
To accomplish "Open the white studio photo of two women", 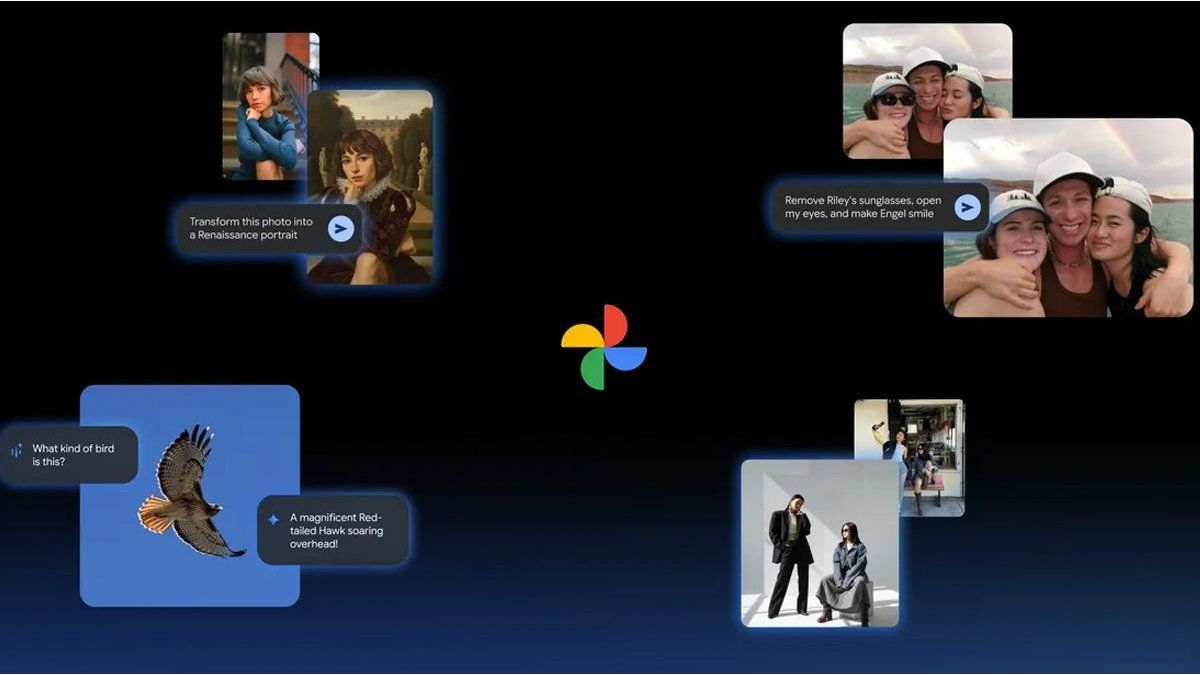I will tap(819, 543).
